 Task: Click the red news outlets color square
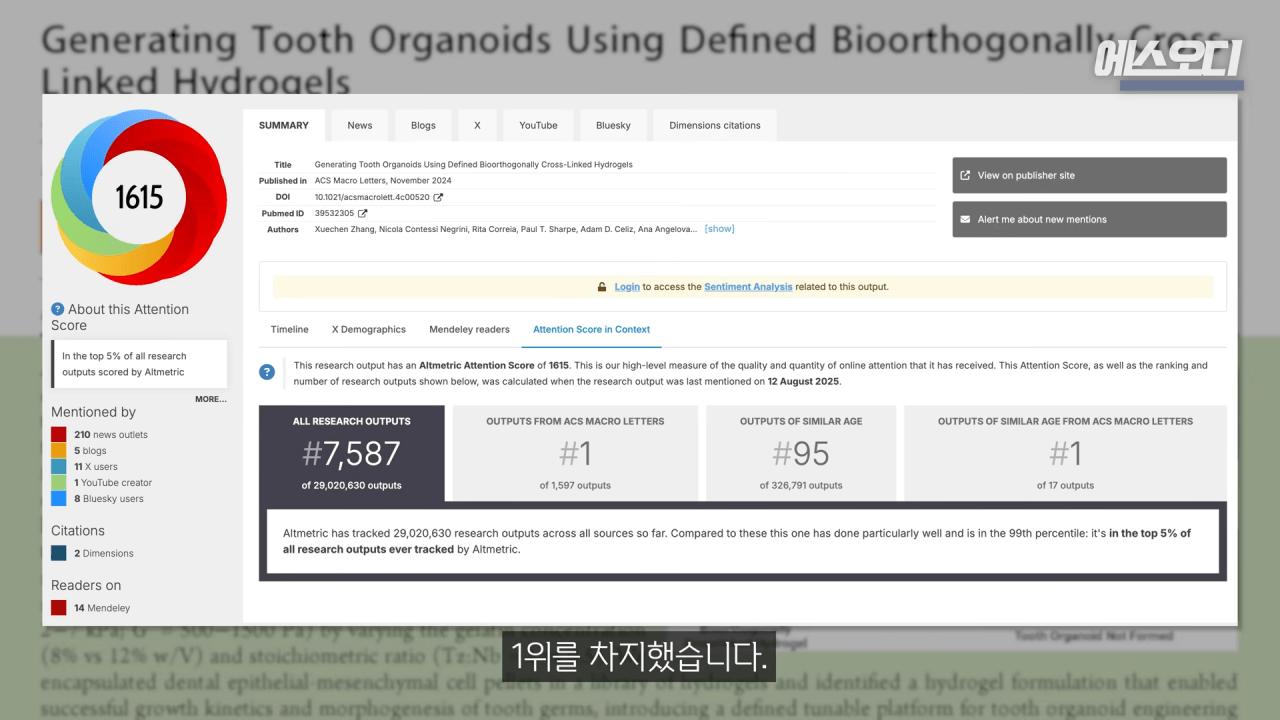coord(59,435)
